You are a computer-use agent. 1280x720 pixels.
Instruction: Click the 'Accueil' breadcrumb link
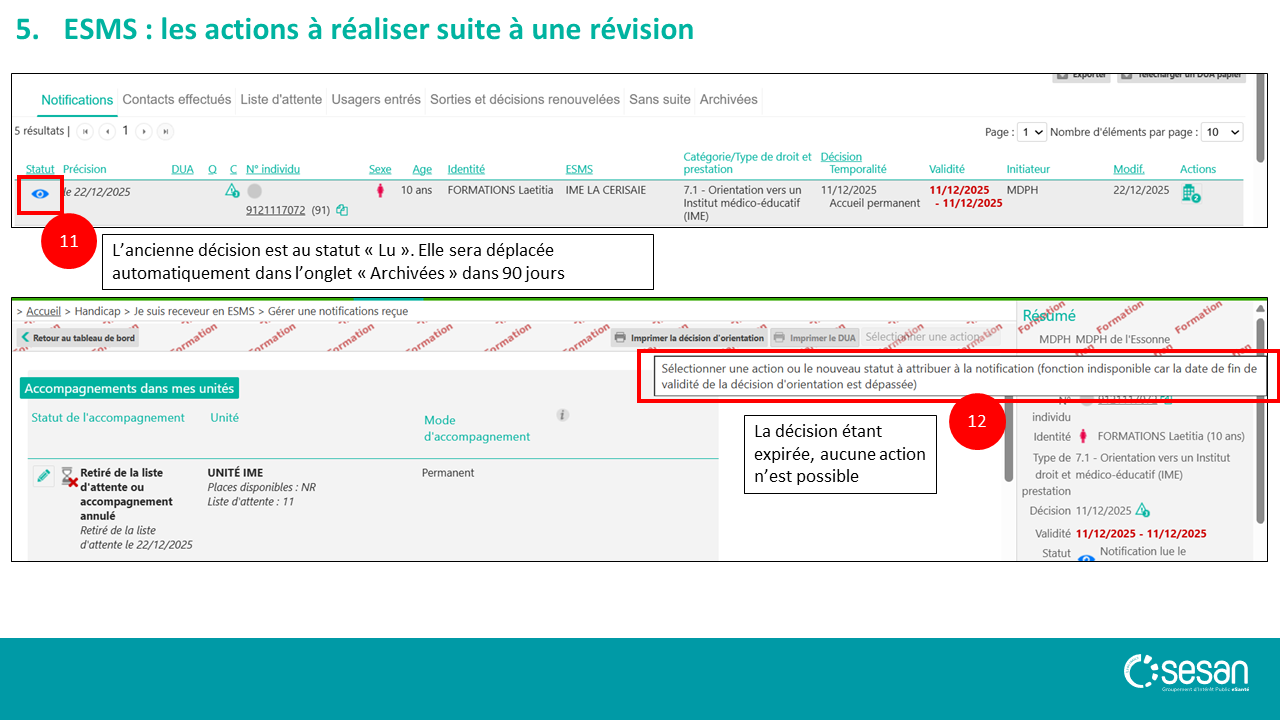43,311
